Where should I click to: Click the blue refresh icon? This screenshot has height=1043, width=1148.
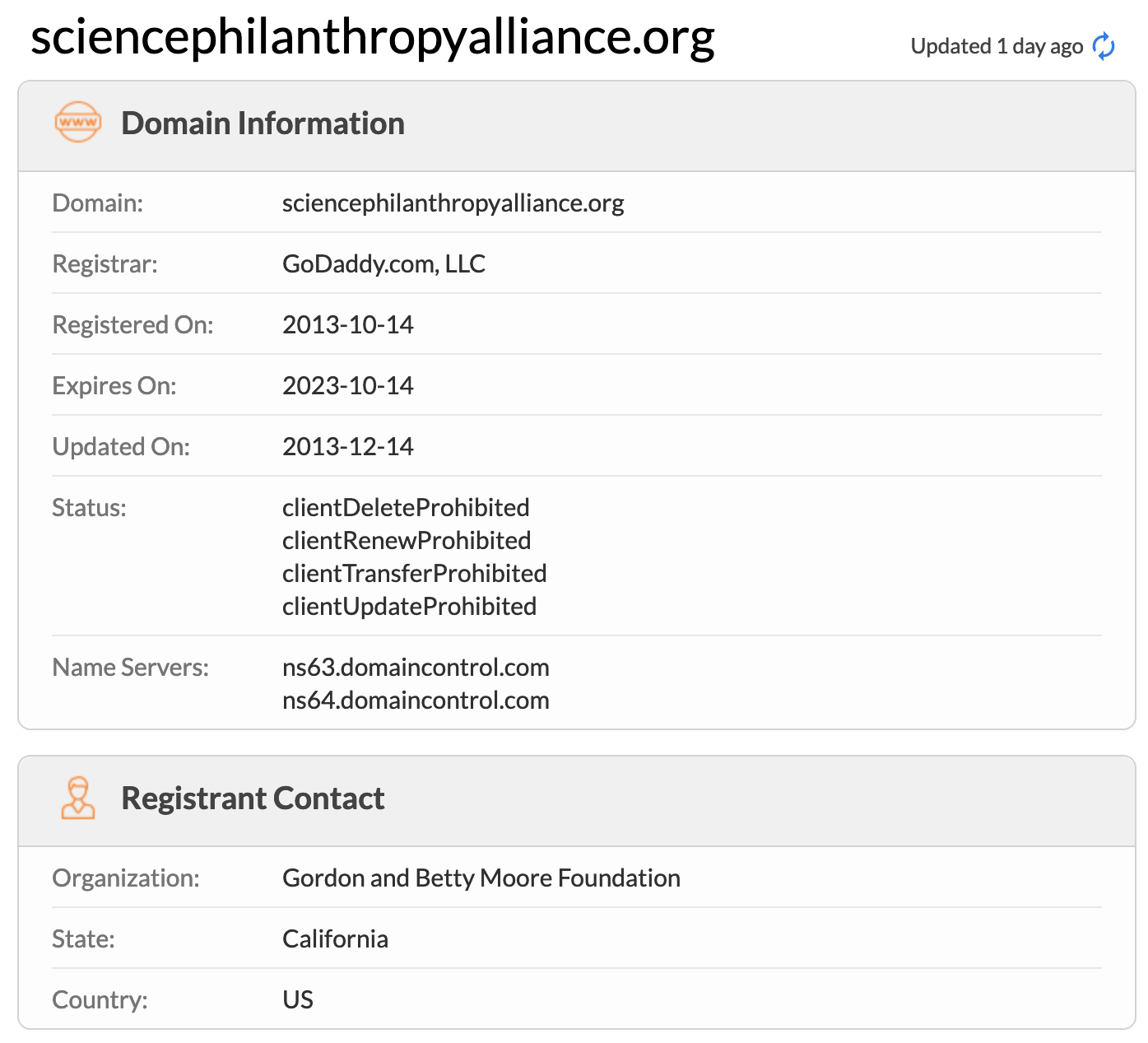coord(1104,46)
